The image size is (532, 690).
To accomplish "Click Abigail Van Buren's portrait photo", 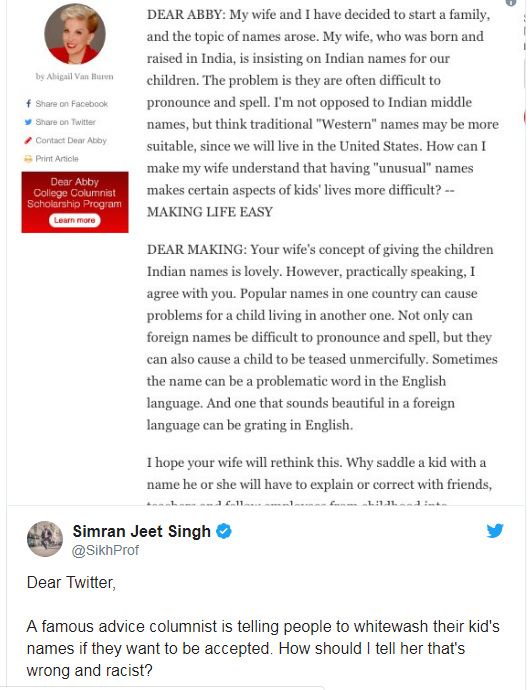I will point(75,34).
